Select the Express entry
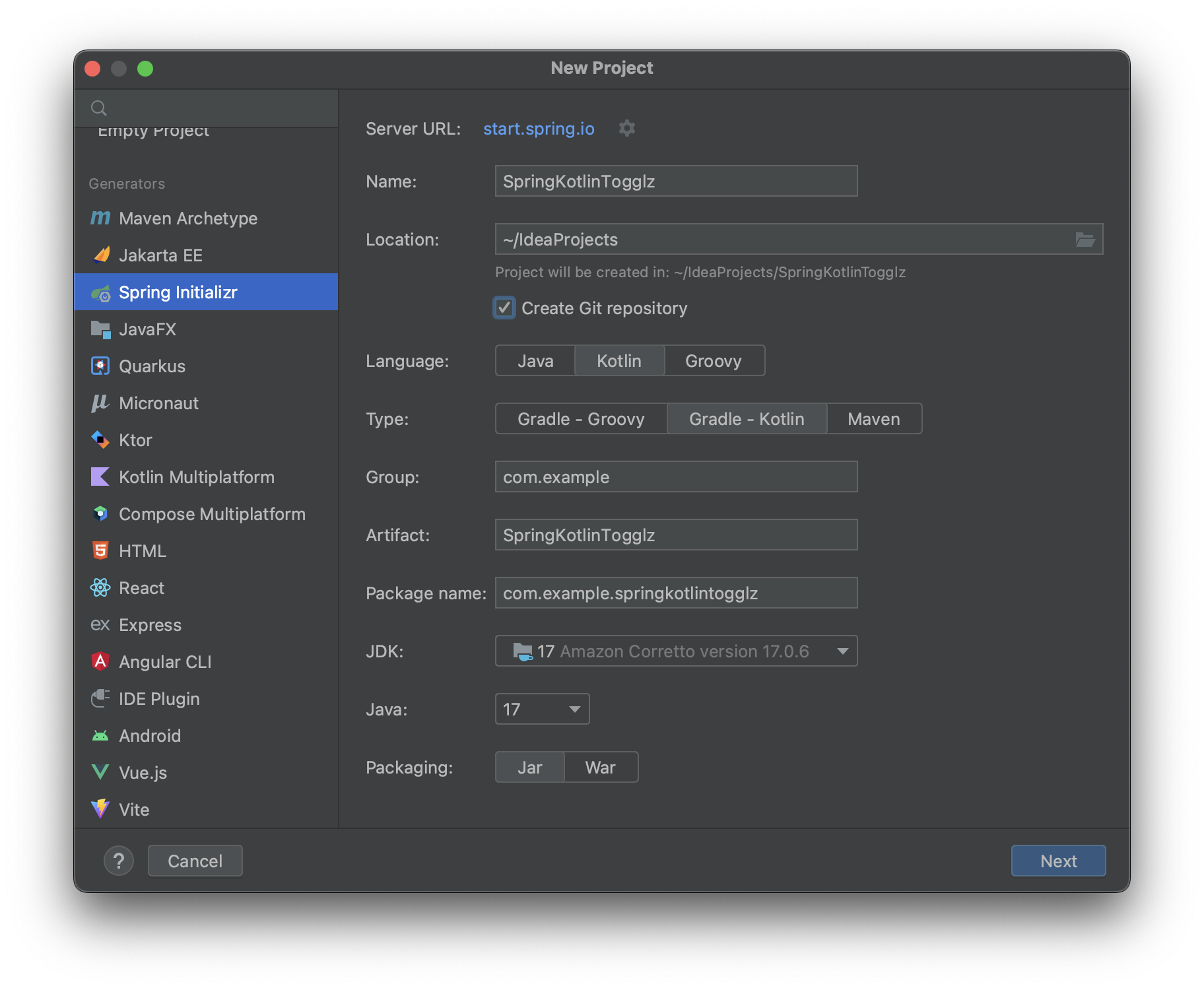The image size is (1204, 990). [x=206, y=624]
